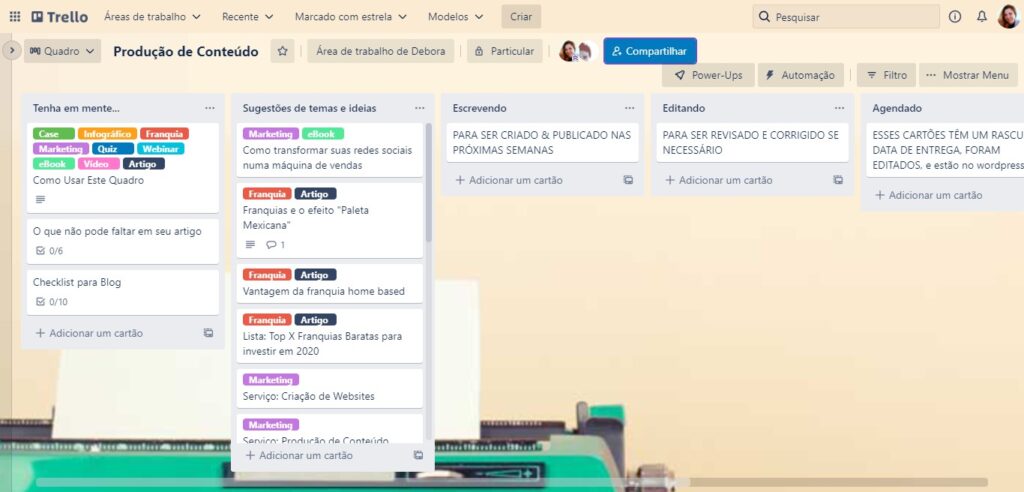Click the Trello logo home link
The width and height of the screenshot is (1024, 492).
pyautogui.click(x=59, y=17)
